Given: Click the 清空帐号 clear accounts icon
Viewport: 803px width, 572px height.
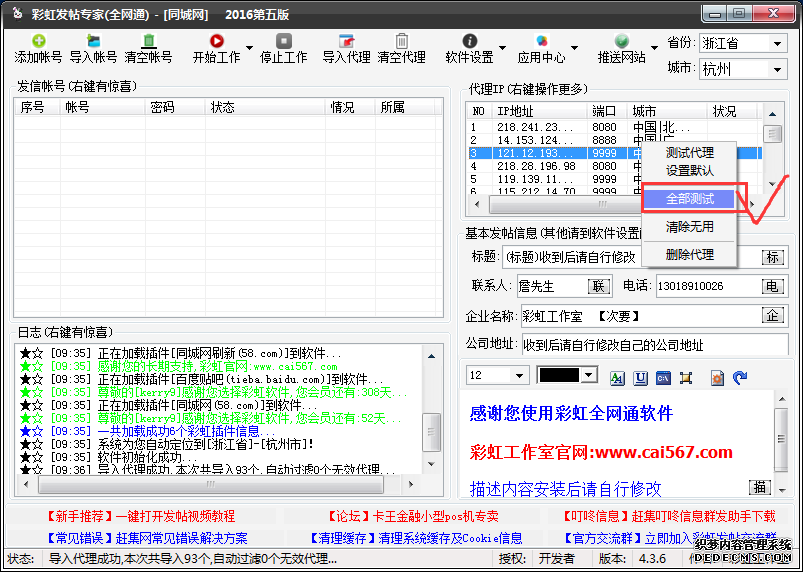Looking at the screenshot, I should point(149,41).
